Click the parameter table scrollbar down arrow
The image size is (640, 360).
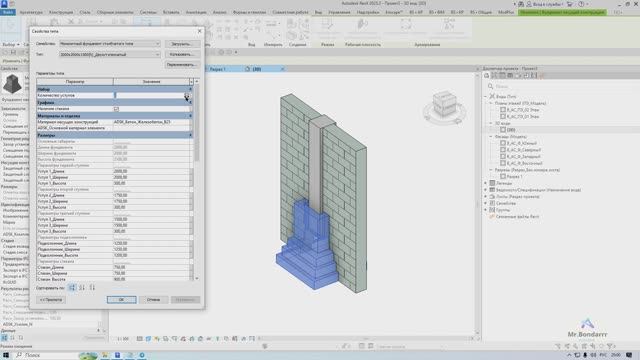coord(197,278)
